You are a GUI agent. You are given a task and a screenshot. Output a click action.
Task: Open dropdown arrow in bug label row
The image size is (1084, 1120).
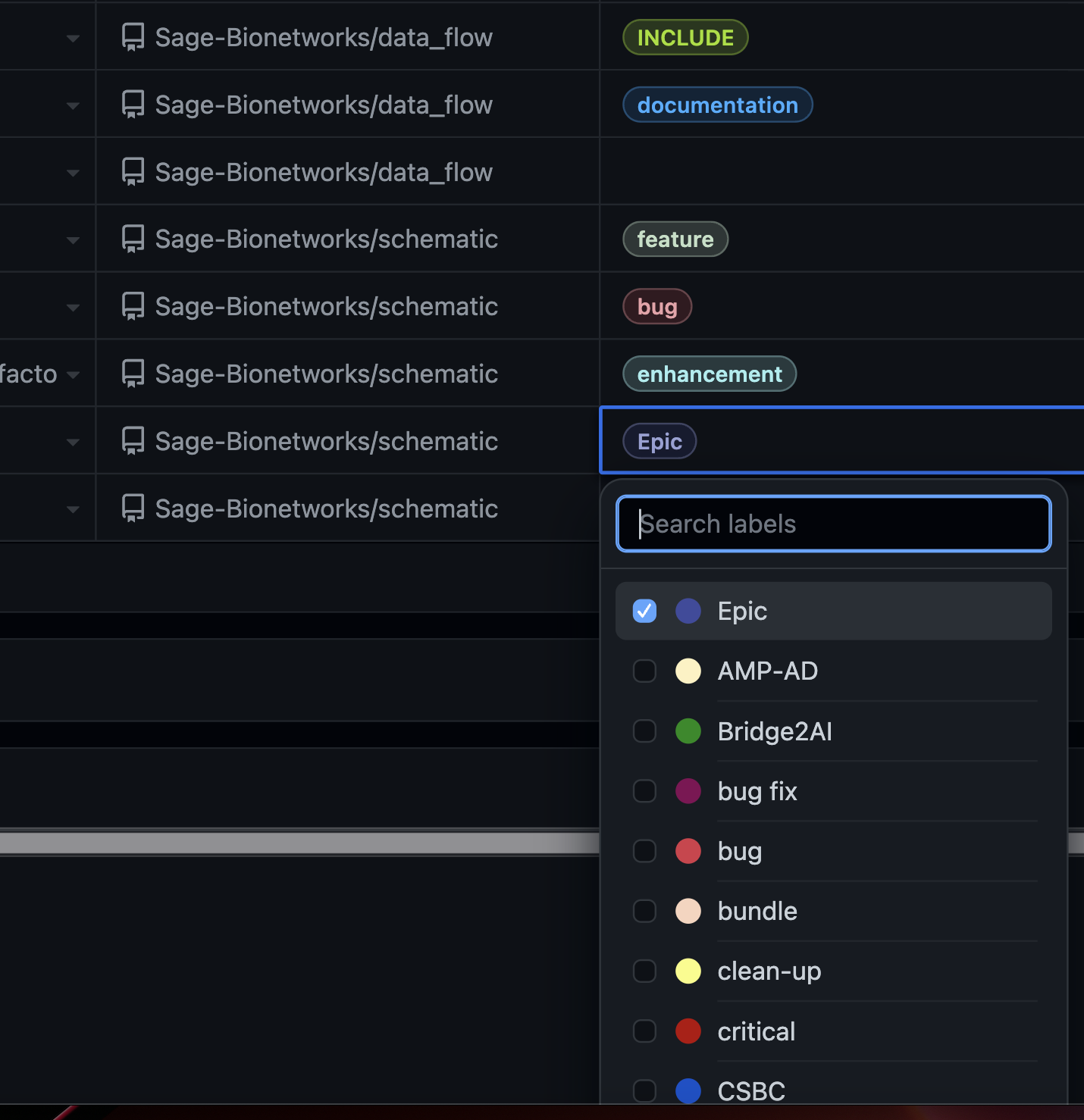point(73,308)
